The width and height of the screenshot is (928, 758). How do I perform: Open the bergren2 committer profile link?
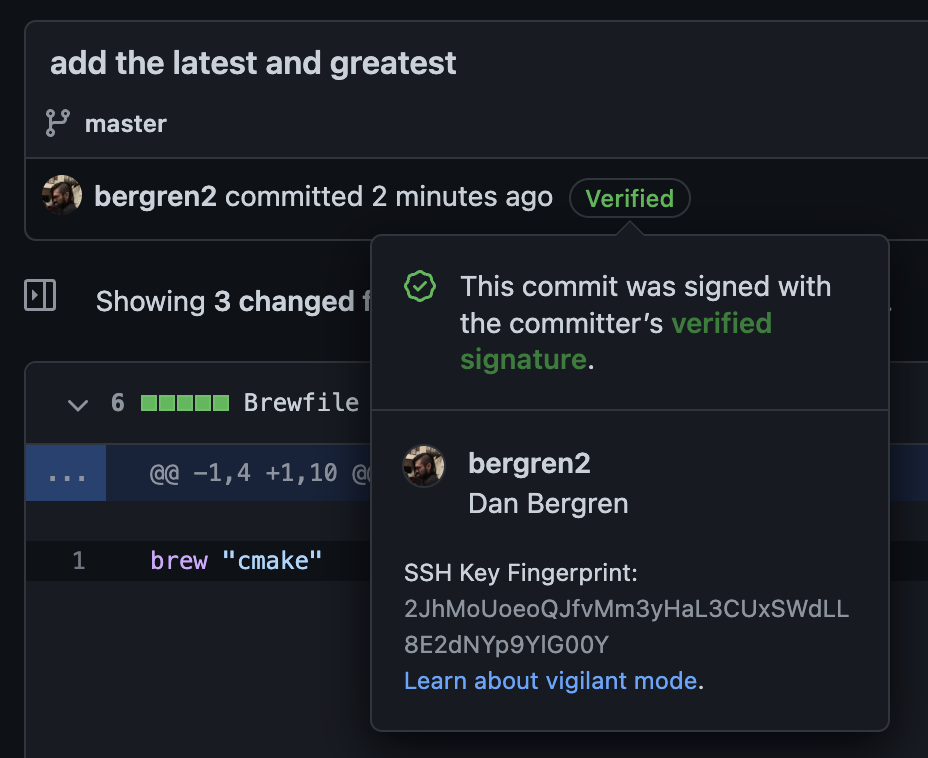click(x=155, y=196)
